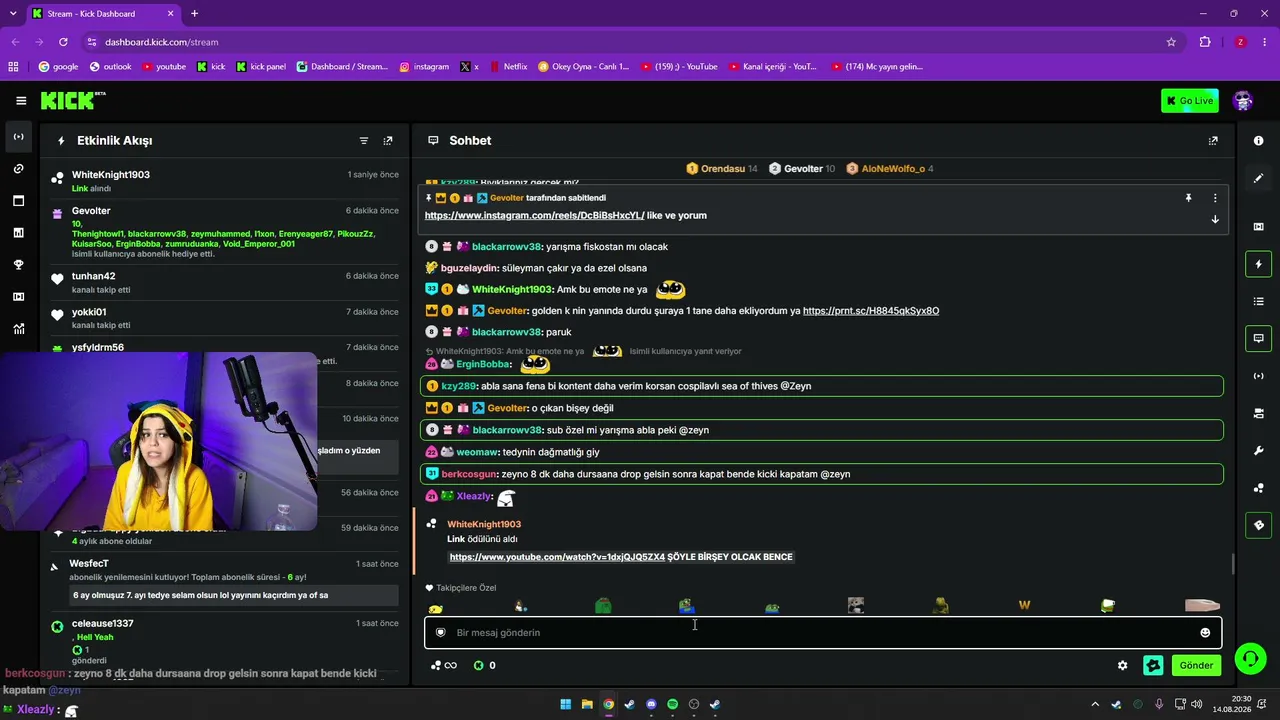Toggle the chat panel icon in right sidebar
This screenshot has height=720, width=1280.
click(x=1258, y=339)
